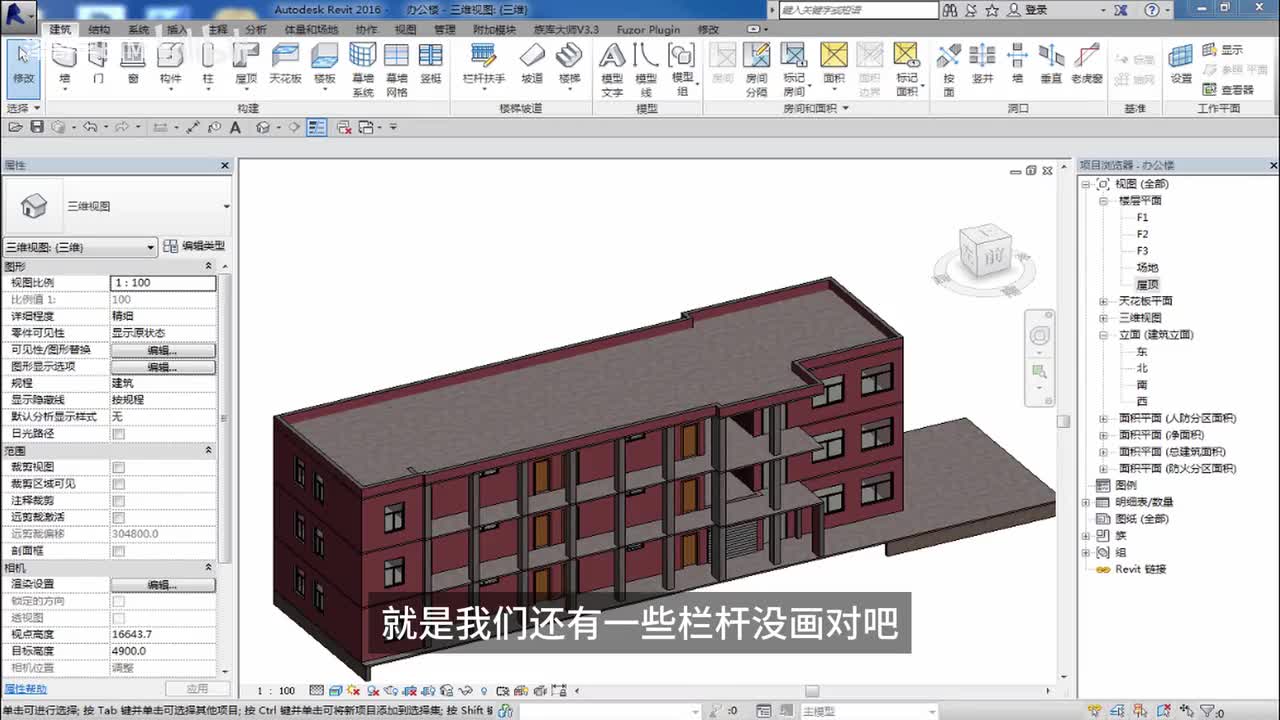The width and height of the screenshot is (1280, 720).
Task: Select the 幕墙系统 (Curtain System) tool
Action: coord(362,69)
